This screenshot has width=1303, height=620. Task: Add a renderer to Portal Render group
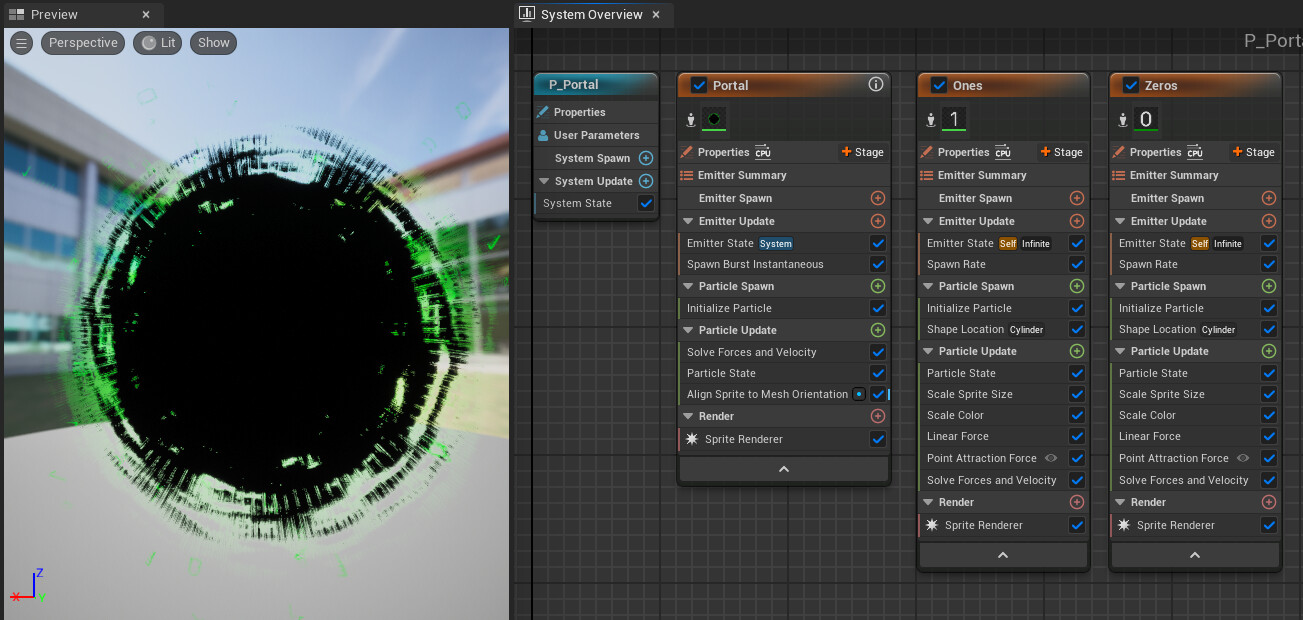coord(878,416)
